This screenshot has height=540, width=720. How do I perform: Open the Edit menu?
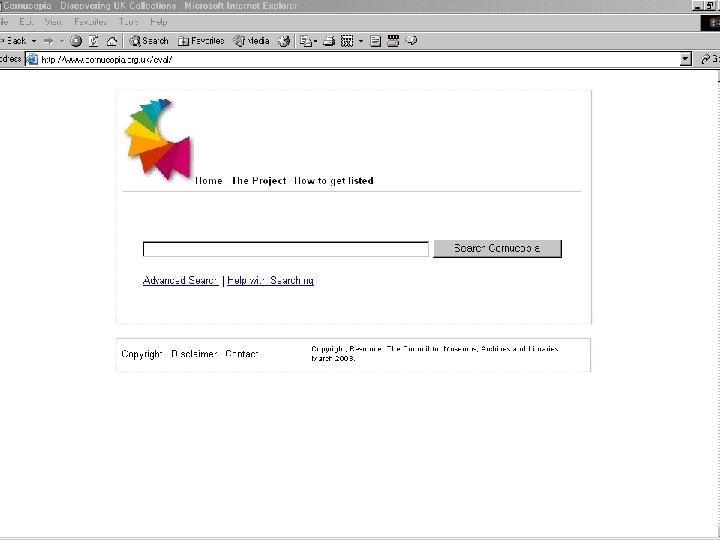(x=26, y=22)
